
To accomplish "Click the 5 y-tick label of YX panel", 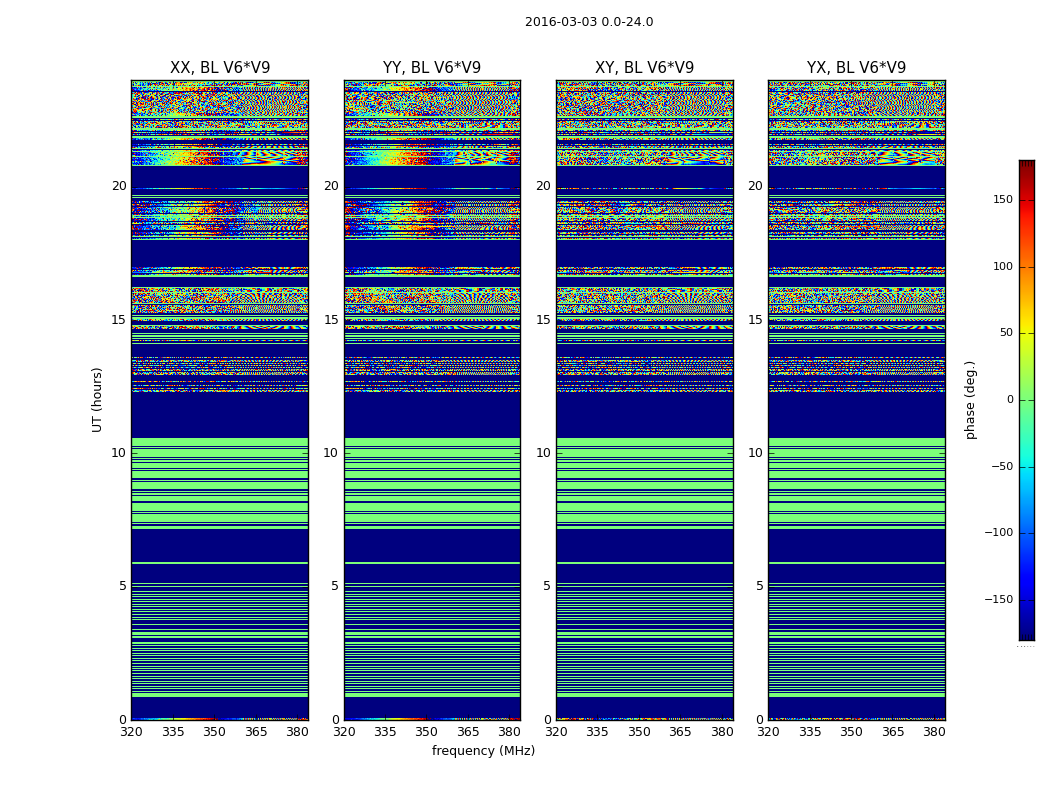I will [759, 586].
